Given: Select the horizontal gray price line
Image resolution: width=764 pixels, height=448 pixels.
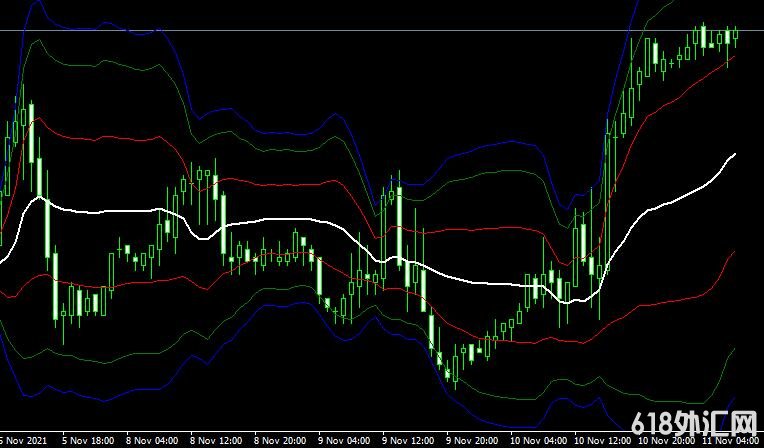Looking at the screenshot, I should click(x=300, y=31).
